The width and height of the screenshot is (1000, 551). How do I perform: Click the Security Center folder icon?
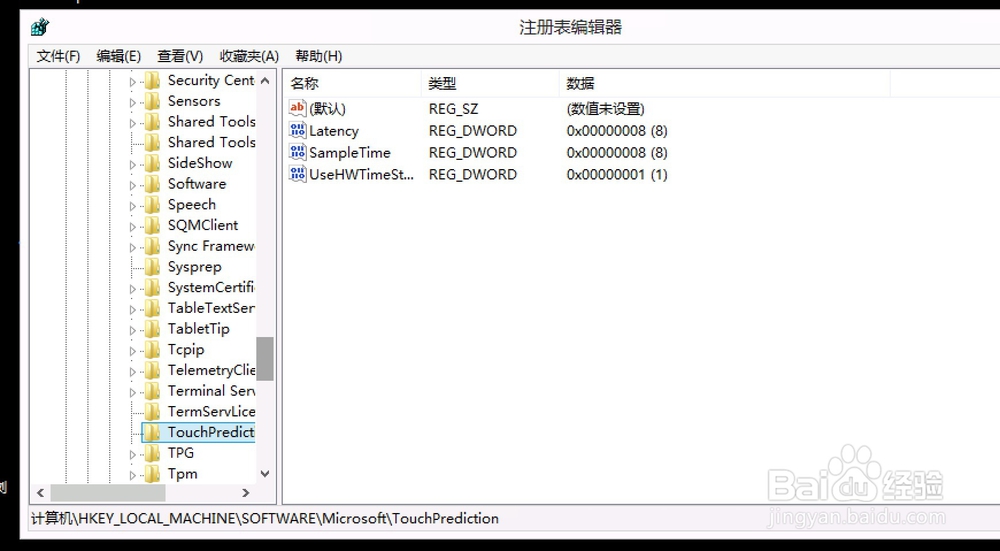[152, 80]
